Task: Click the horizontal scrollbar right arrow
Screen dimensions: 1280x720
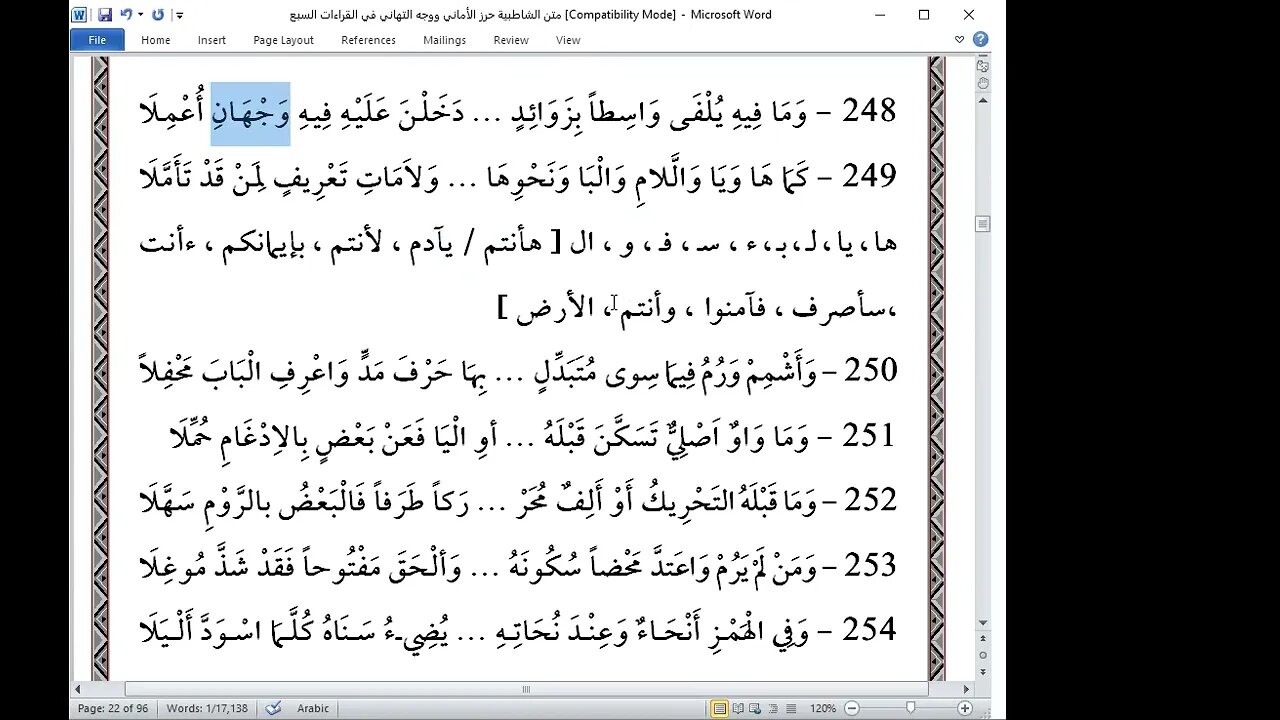Action: tap(966, 689)
